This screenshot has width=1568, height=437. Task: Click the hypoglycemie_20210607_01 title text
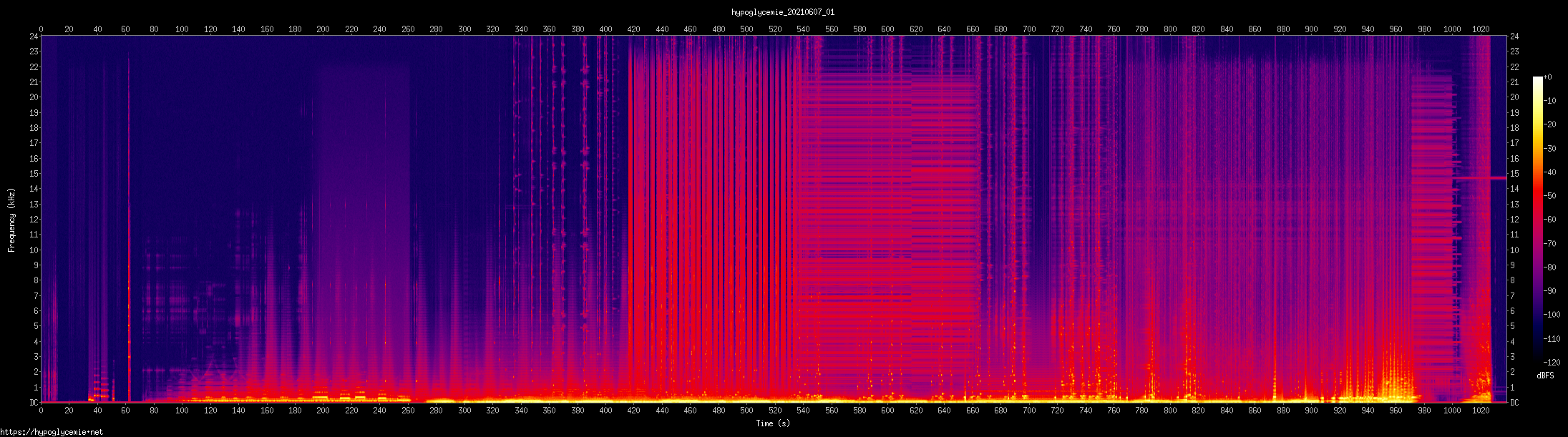(783, 12)
